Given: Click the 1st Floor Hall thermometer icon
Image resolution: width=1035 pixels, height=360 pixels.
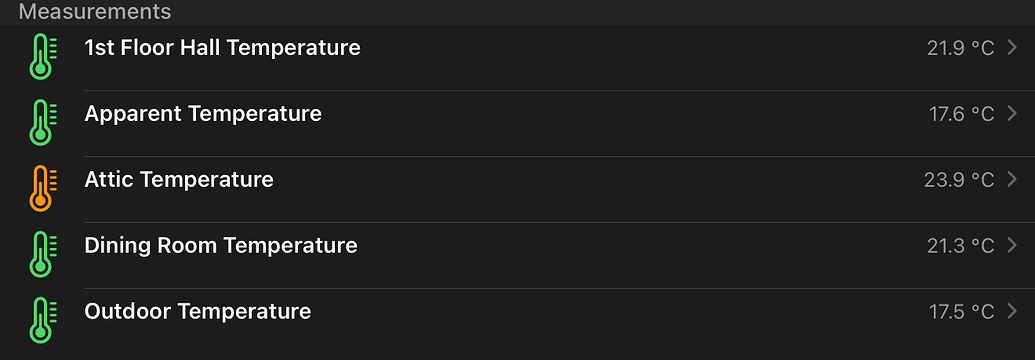Looking at the screenshot, I should [43, 56].
